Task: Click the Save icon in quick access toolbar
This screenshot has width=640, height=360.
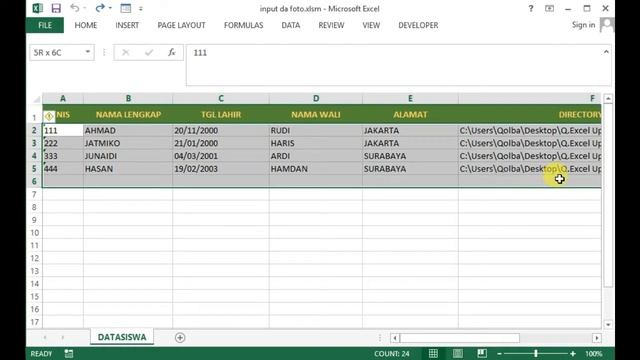Action: coord(56,8)
